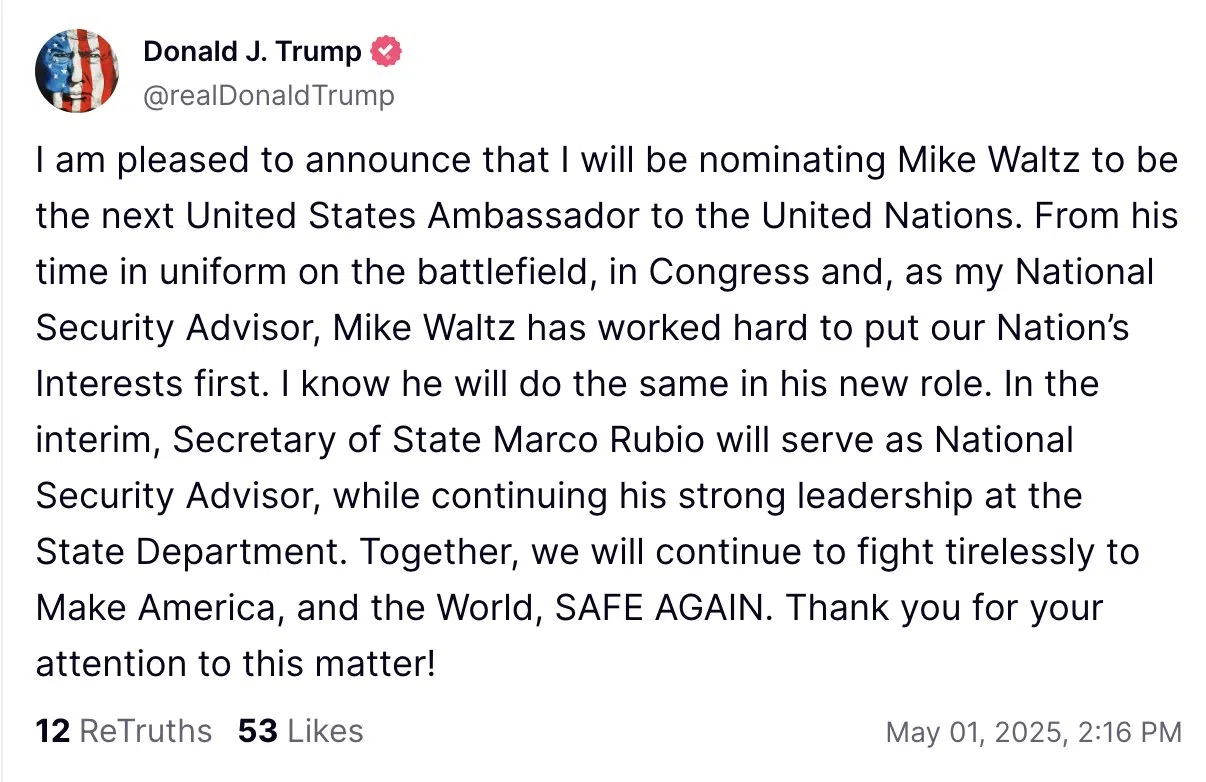This screenshot has height=782, width=1206.
Task: Click the flag-painted profile avatar
Action: 77,70
